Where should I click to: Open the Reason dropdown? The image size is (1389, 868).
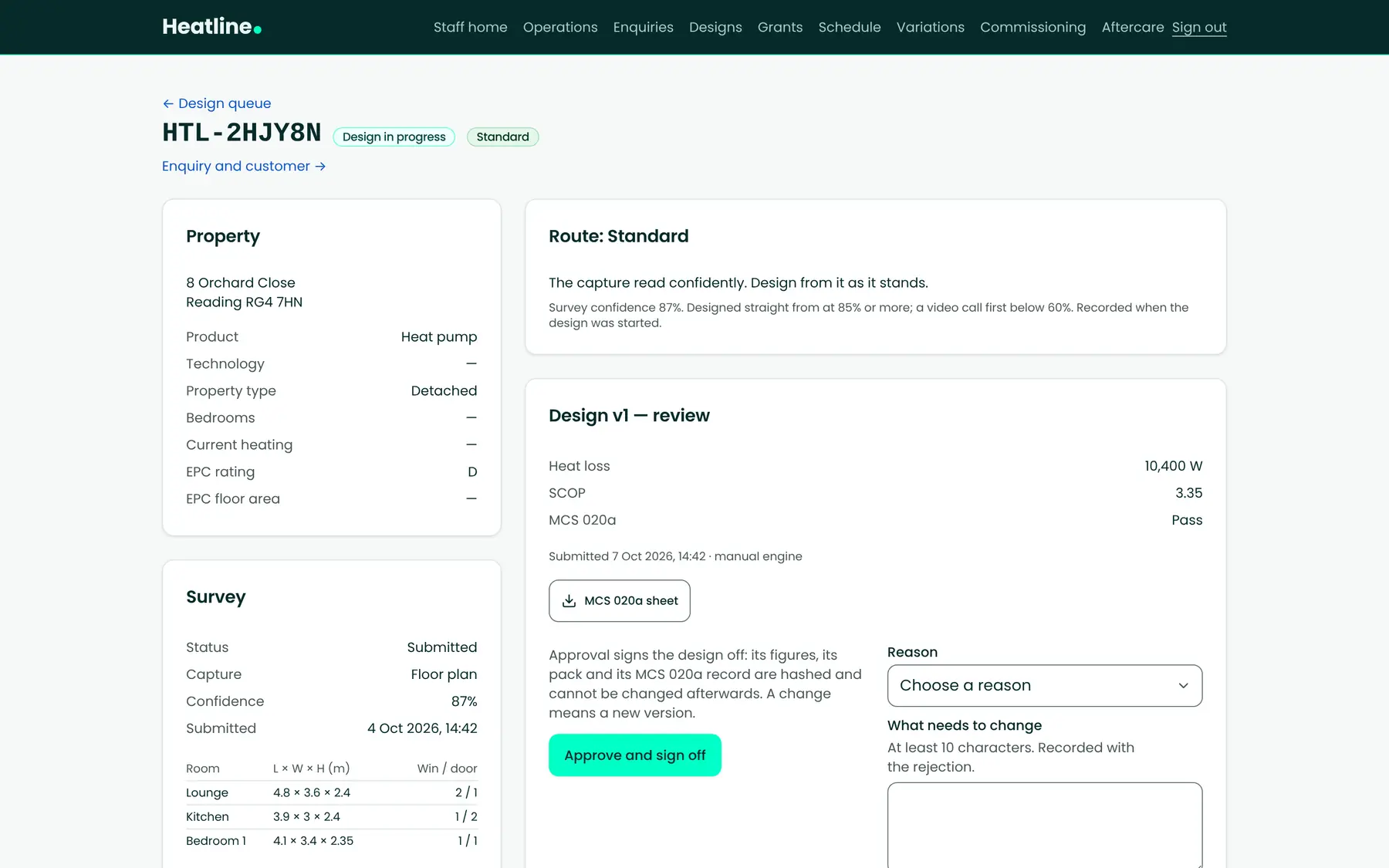(x=1045, y=686)
